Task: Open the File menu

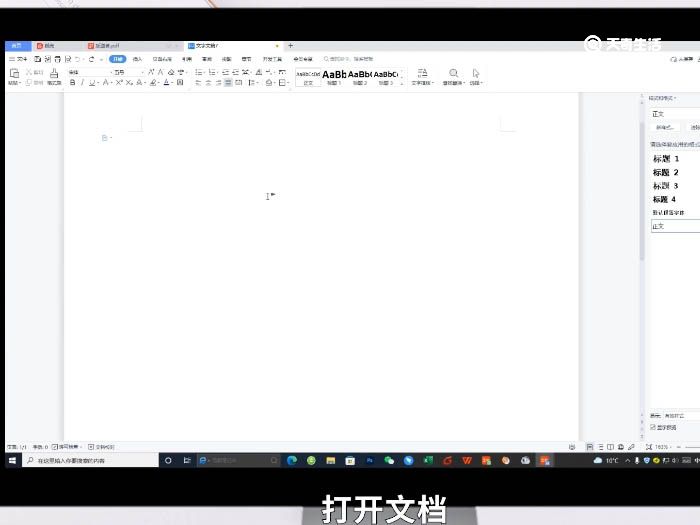Action: [18, 59]
